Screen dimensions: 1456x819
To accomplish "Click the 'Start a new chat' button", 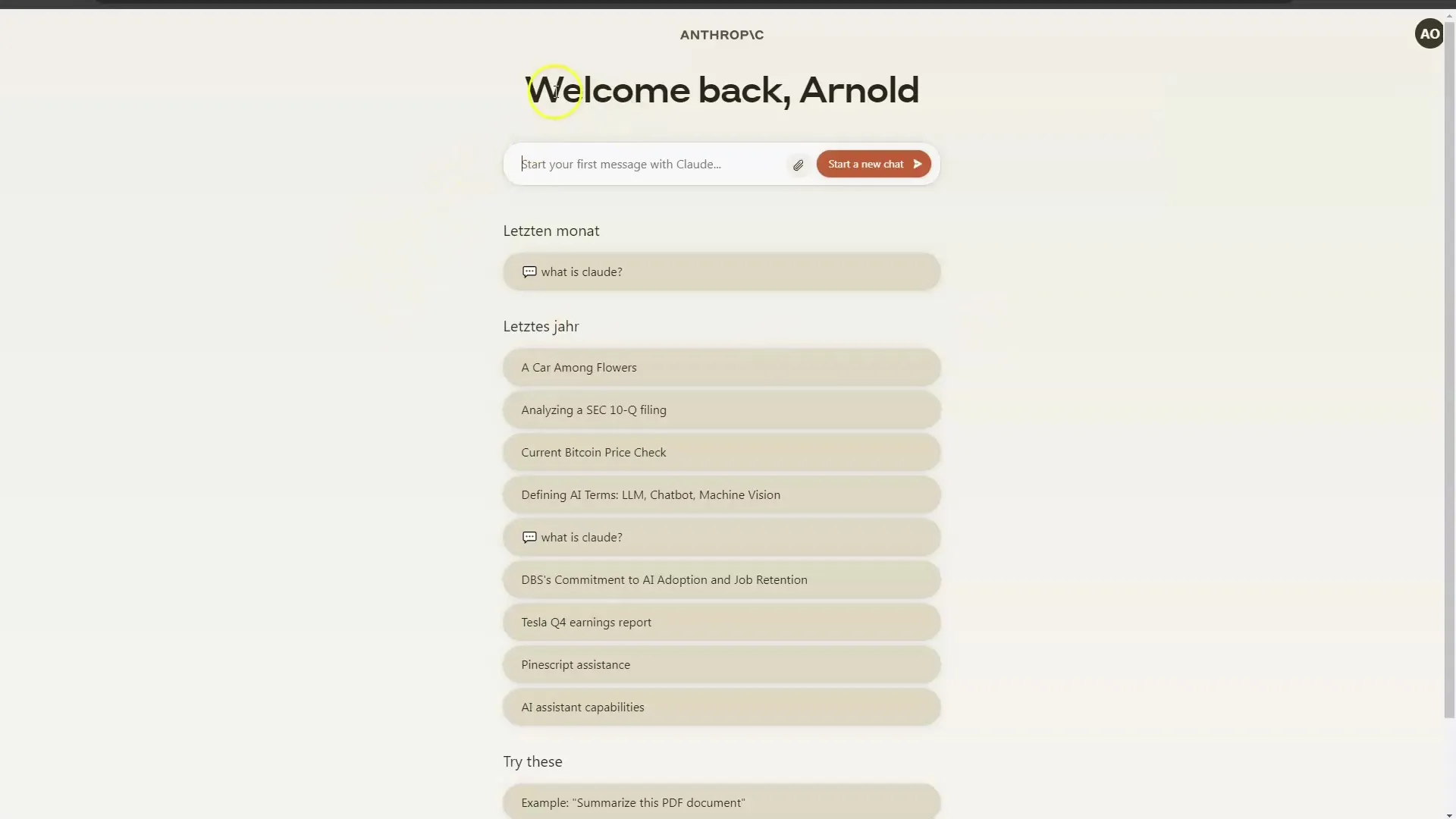I will tap(873, 164).
